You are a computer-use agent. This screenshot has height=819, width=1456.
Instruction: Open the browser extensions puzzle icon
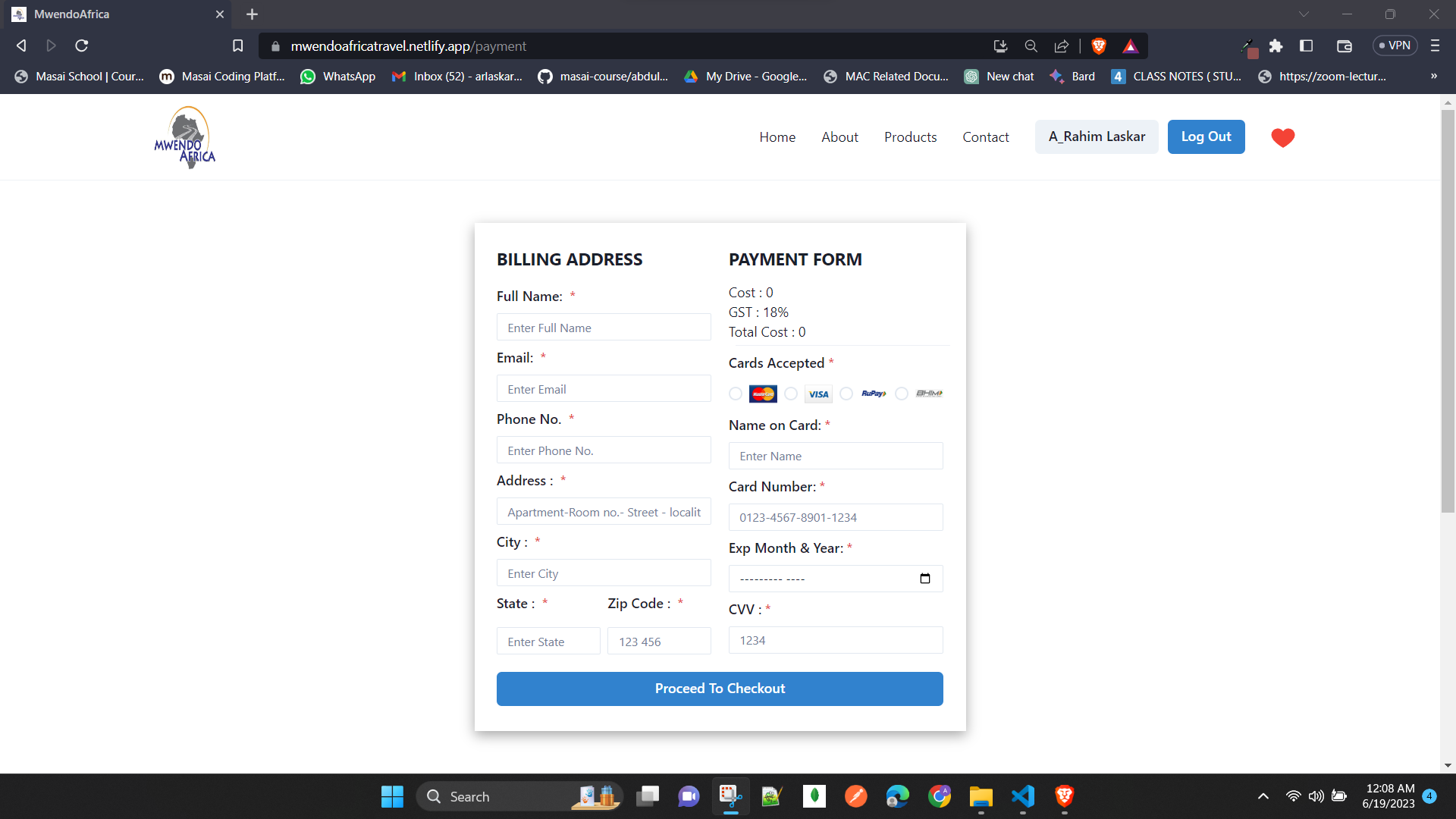1276,46
